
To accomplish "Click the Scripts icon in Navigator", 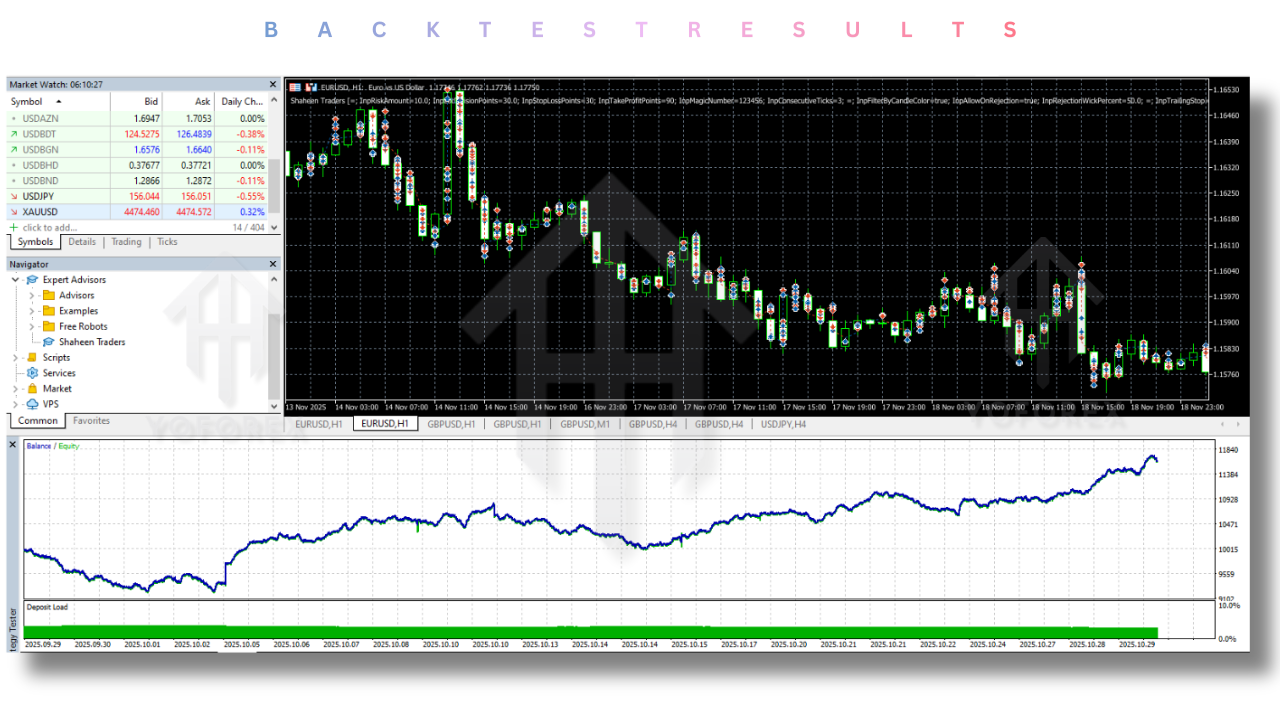I will point(33,357).
